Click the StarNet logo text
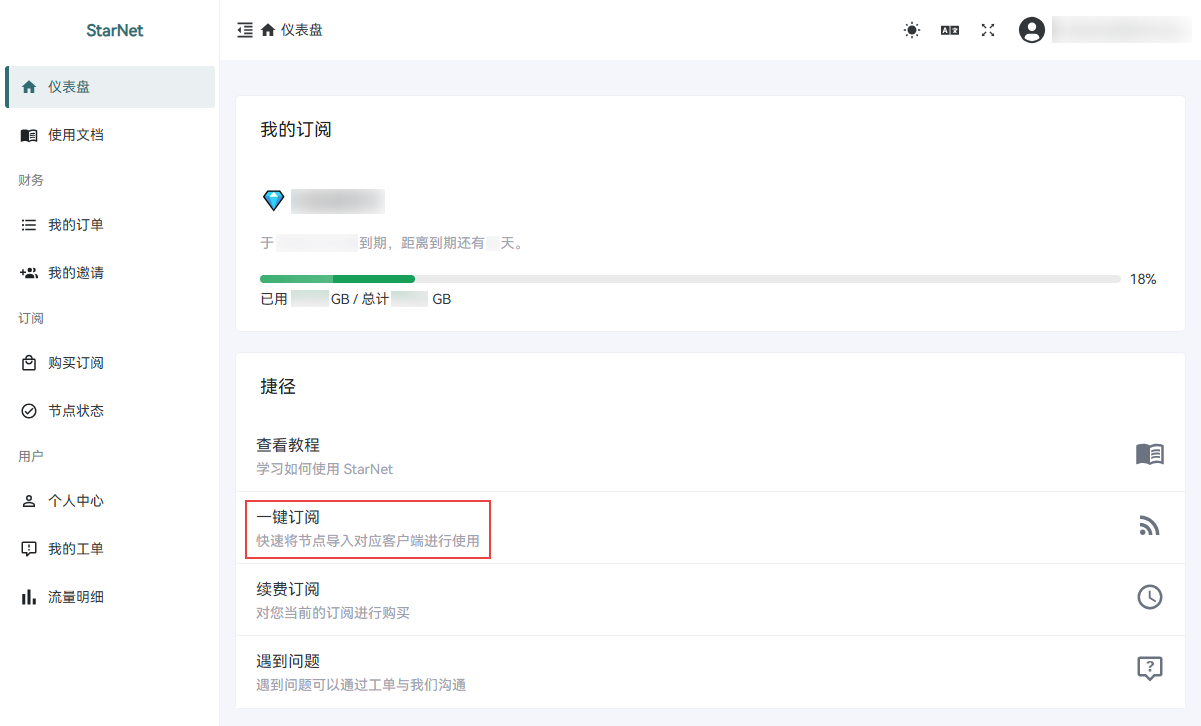Screen dimensions: 1201x726 point(114,30)
